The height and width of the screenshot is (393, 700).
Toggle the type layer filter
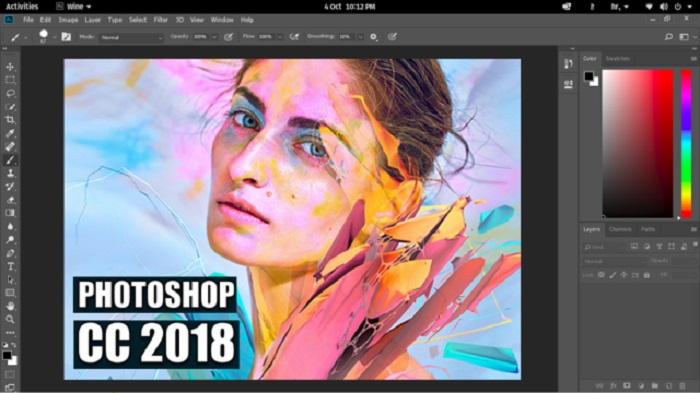659,247
